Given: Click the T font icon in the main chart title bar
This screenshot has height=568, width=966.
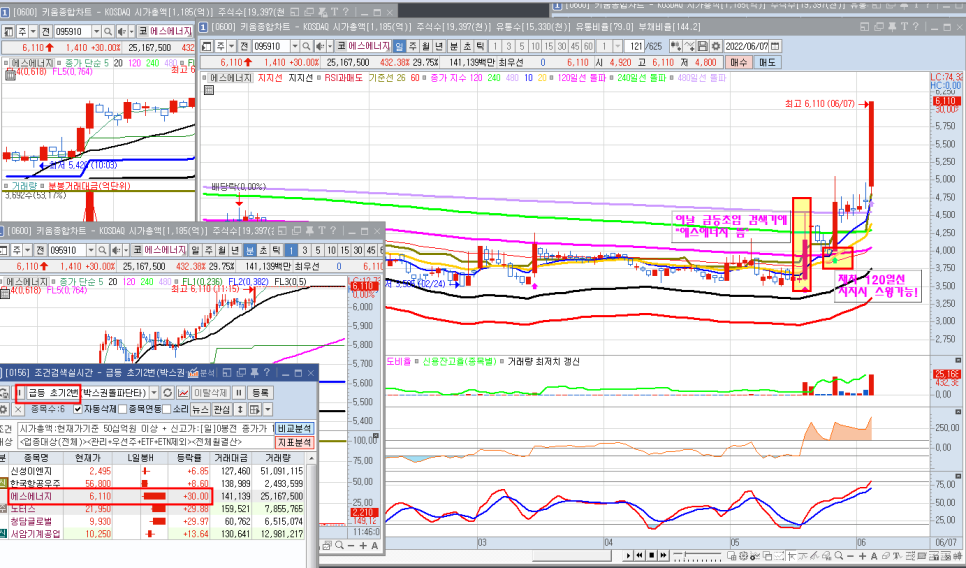Looking at the screenshot, I should coord(904,26).
